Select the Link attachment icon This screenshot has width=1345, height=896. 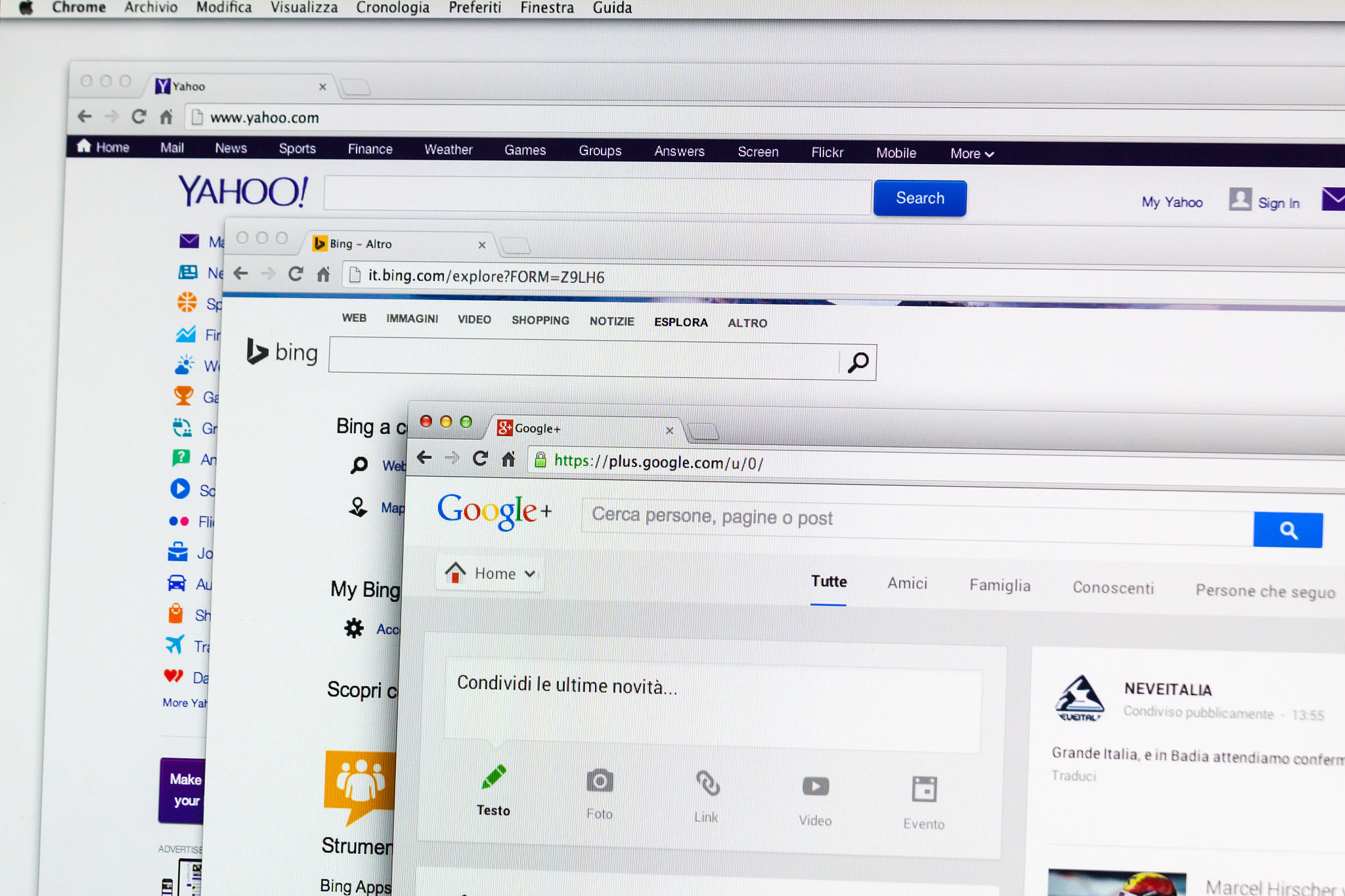point(707,784)
